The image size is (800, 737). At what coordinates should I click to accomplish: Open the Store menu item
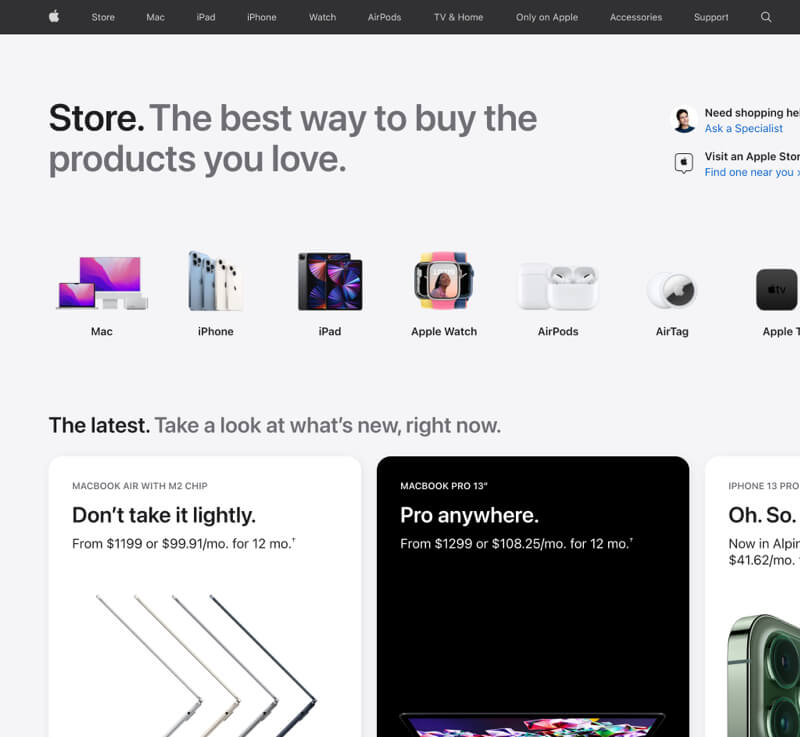pyautogui.click(x=103, y=17)
